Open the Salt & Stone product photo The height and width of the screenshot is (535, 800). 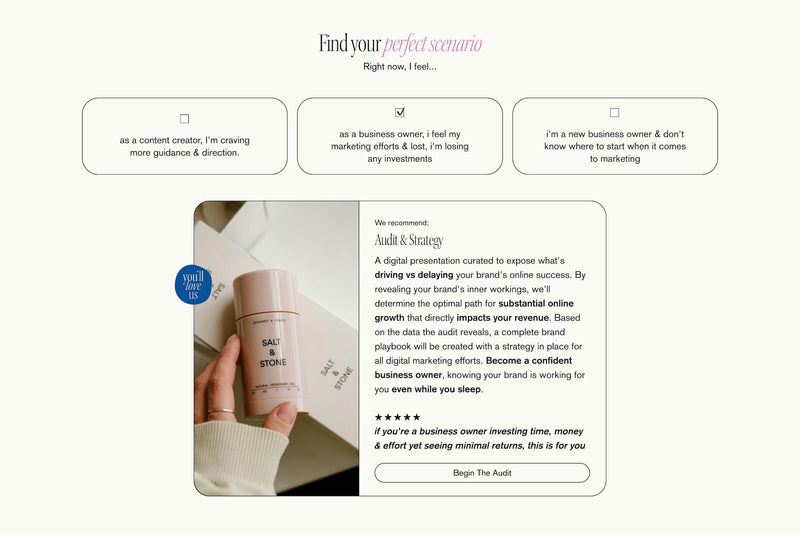277,348
